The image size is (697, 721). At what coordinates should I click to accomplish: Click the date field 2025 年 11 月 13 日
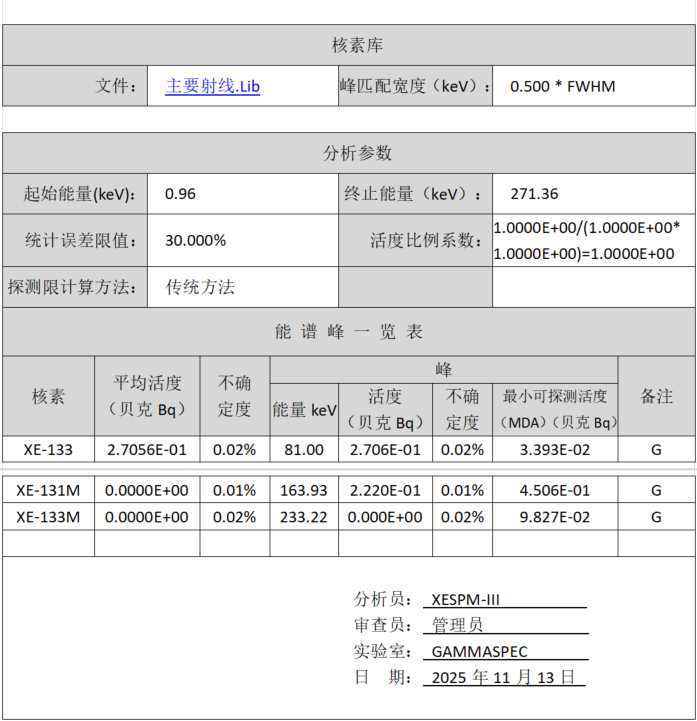pos(503,678)
